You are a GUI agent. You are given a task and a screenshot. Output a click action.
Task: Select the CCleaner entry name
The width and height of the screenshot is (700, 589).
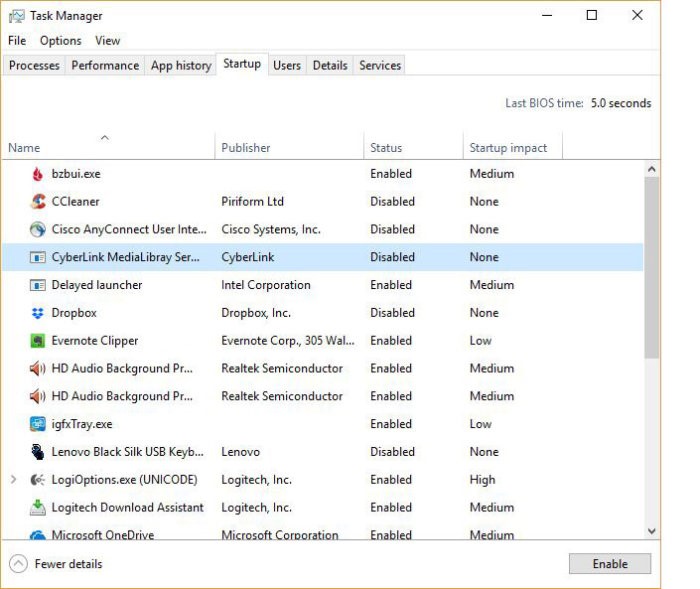[x=75, y=202]
